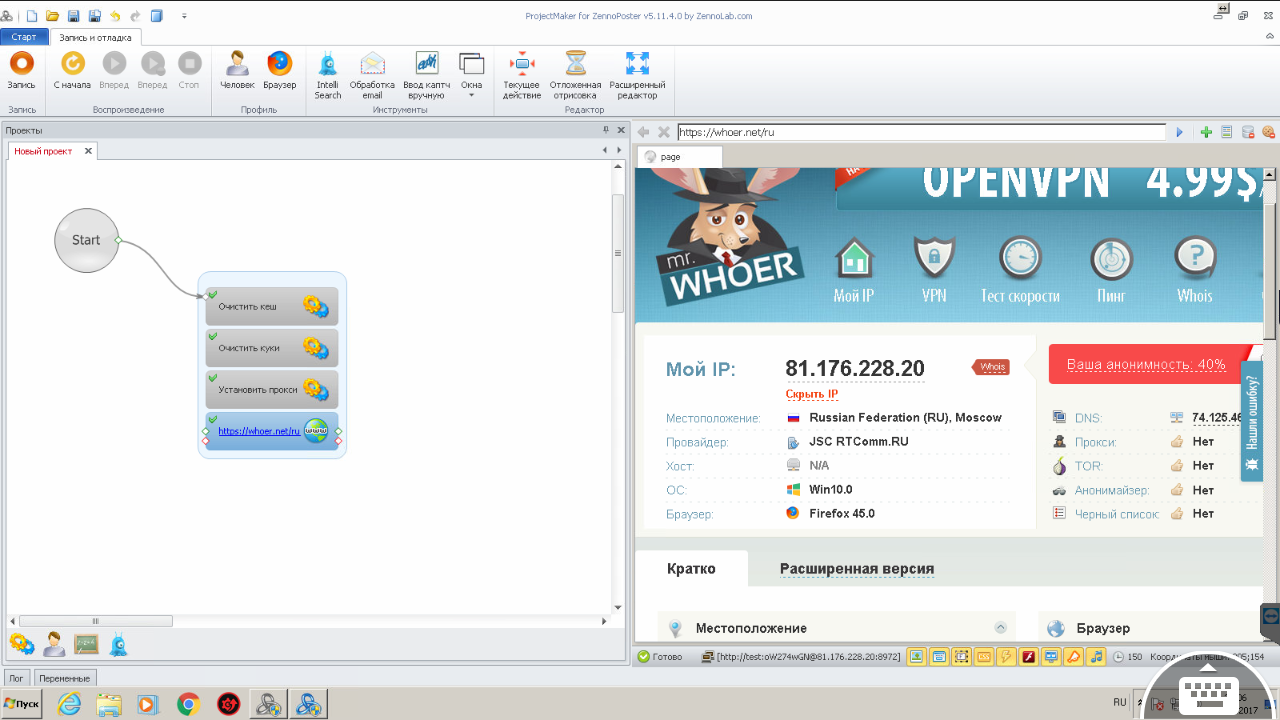Open Google Chrome from the taskbar
Viewport: 1280px width, 720px height.
tap(187, 704)
